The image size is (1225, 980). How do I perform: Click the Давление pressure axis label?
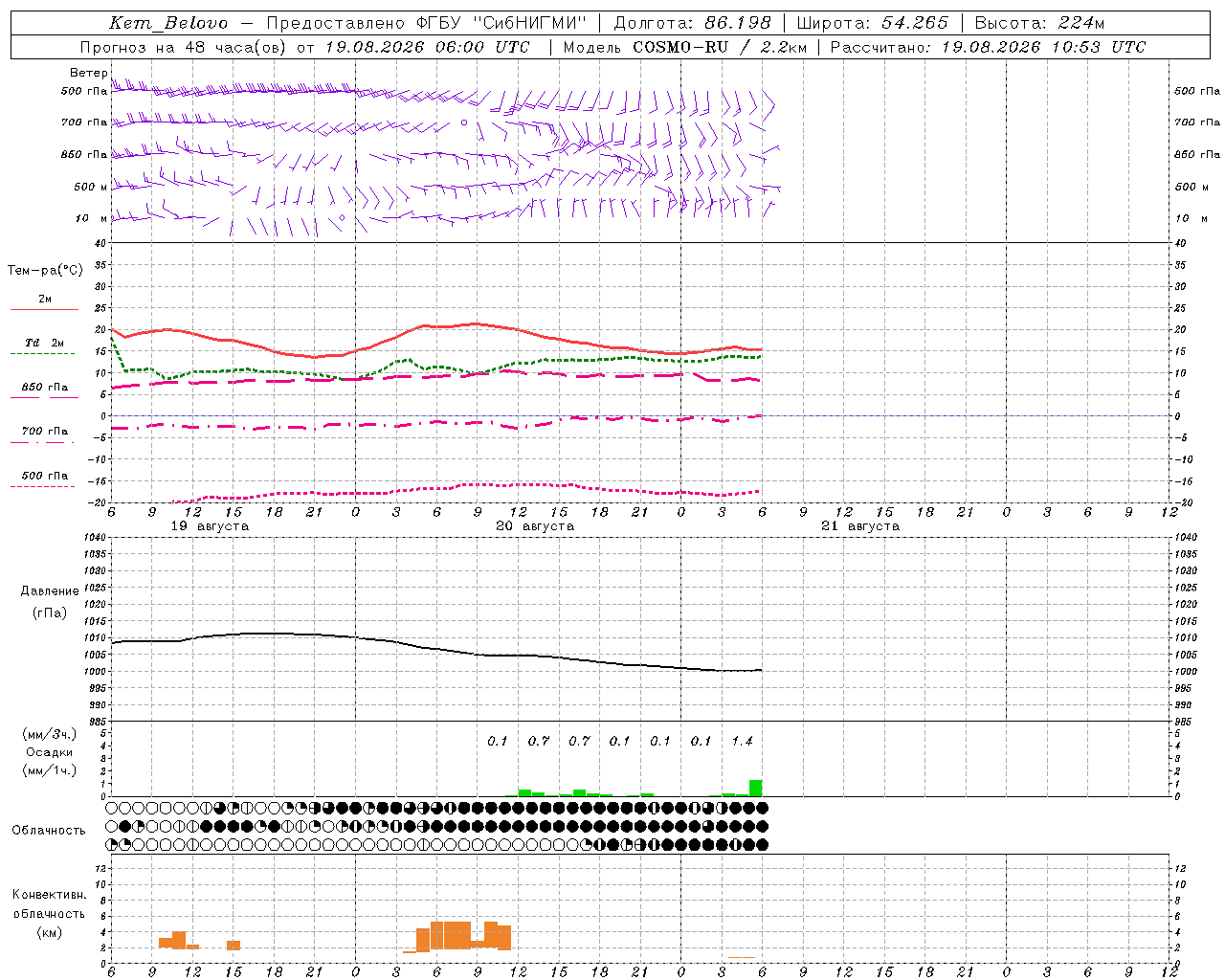click(50, 591)
